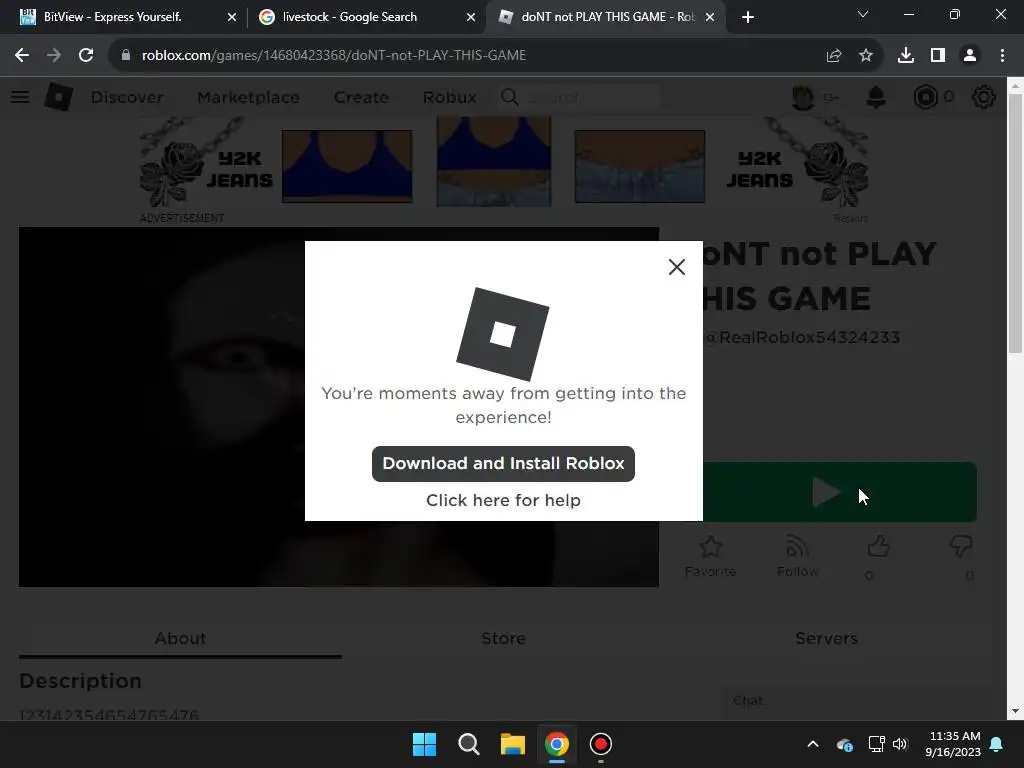Open network status tray icon
Viewport: 1024px width, 768px height.
pyautogui.click(x=876, y=744)
